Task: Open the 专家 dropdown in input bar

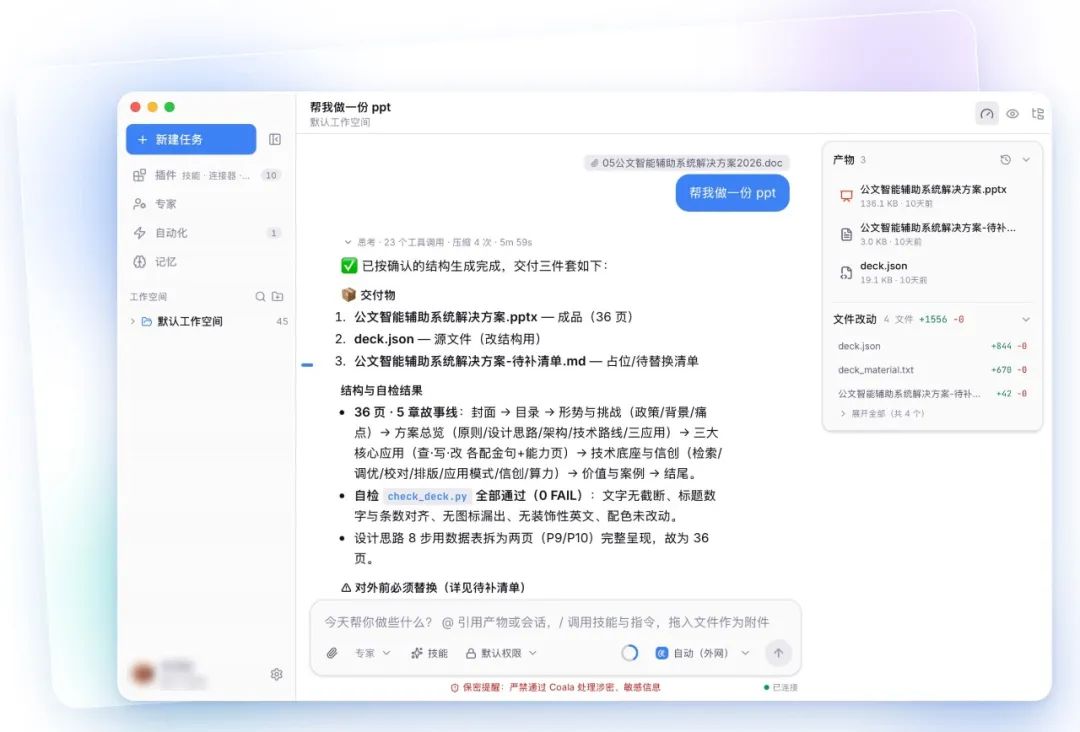Action: coord(373,653)
